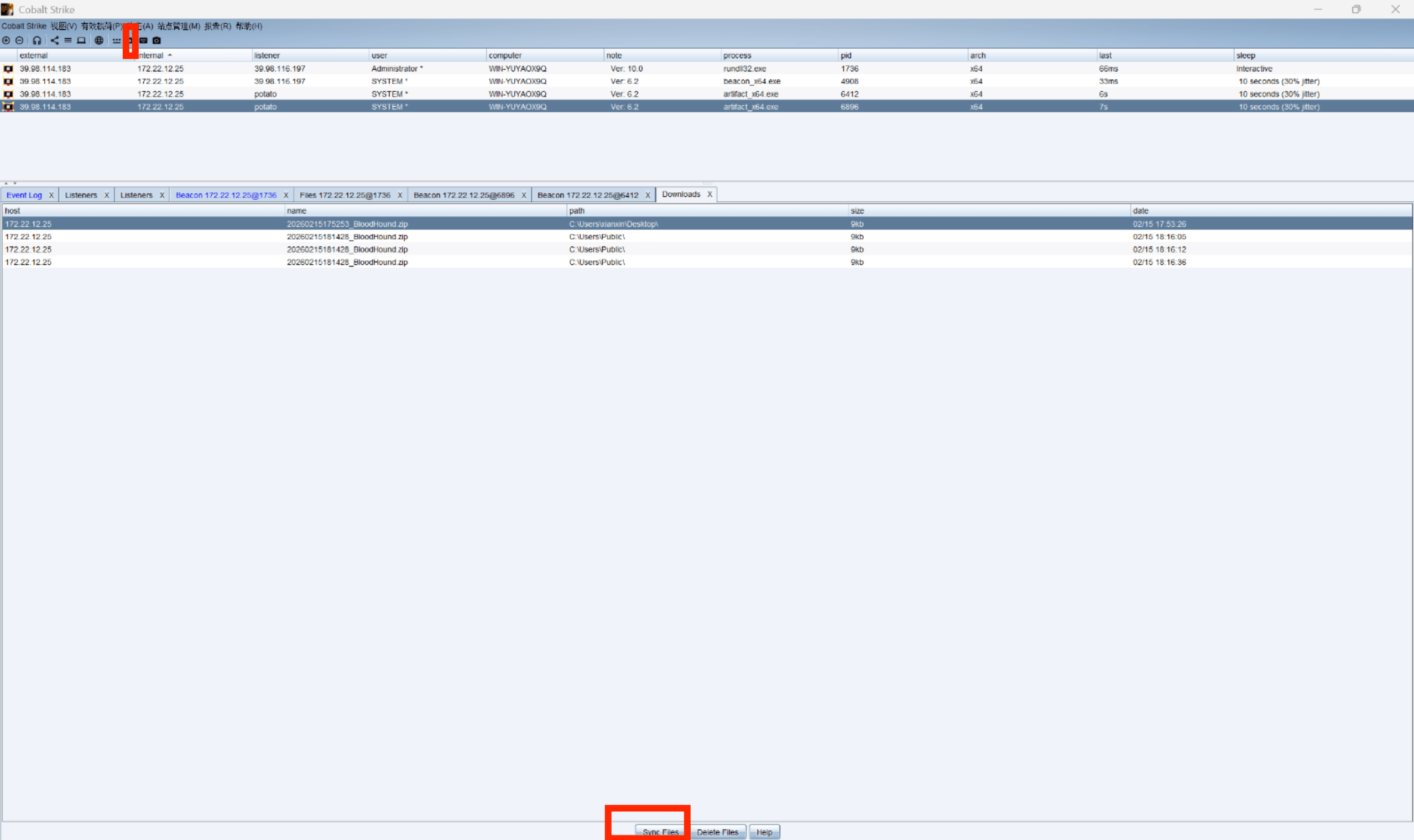Image resolution: width=1414 pixels, height=840 pixels.
Task: Select the rundll32.exe Administrator session row
Action: click(x=396, y=69)
